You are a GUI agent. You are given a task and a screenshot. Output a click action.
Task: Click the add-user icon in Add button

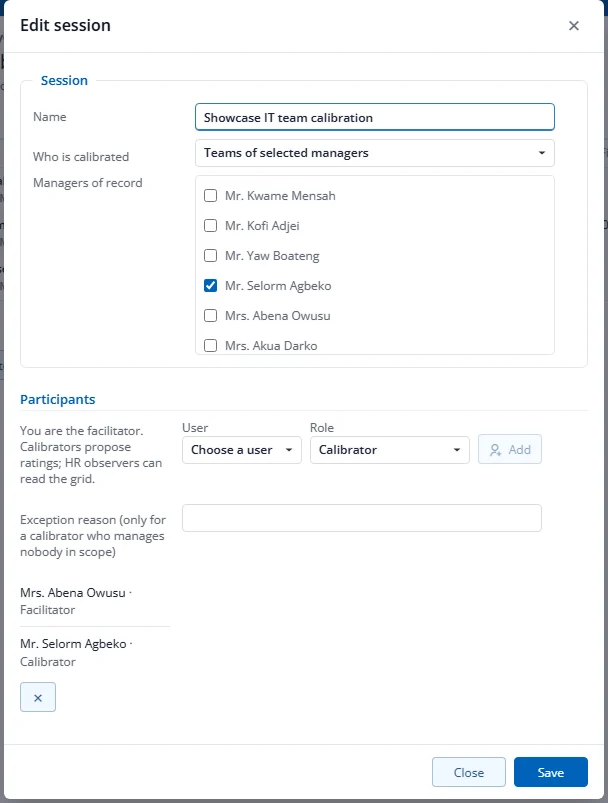coord(495,450)
